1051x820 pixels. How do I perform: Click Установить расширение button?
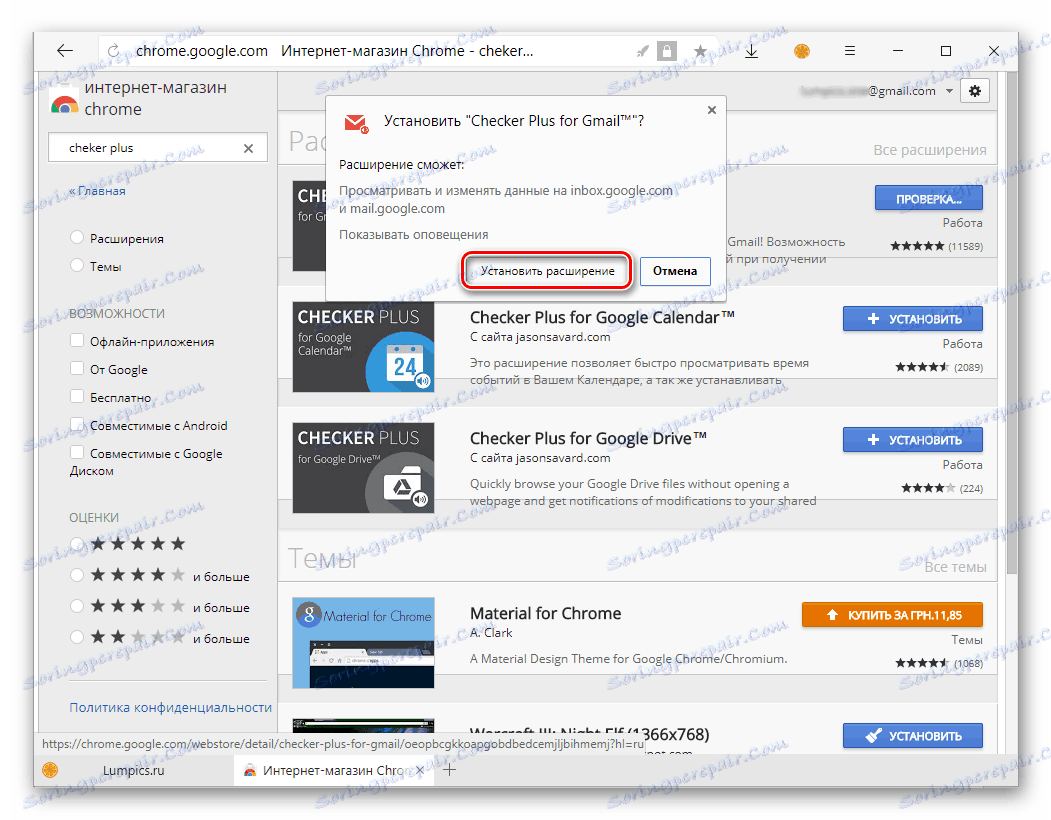coord(547,271)
